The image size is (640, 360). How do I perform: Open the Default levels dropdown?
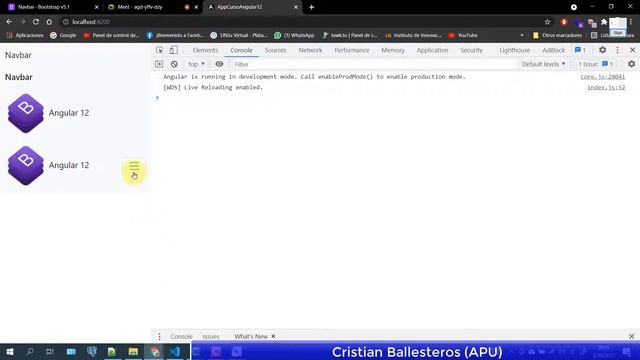pyautogui.click(x=543, y=64)
